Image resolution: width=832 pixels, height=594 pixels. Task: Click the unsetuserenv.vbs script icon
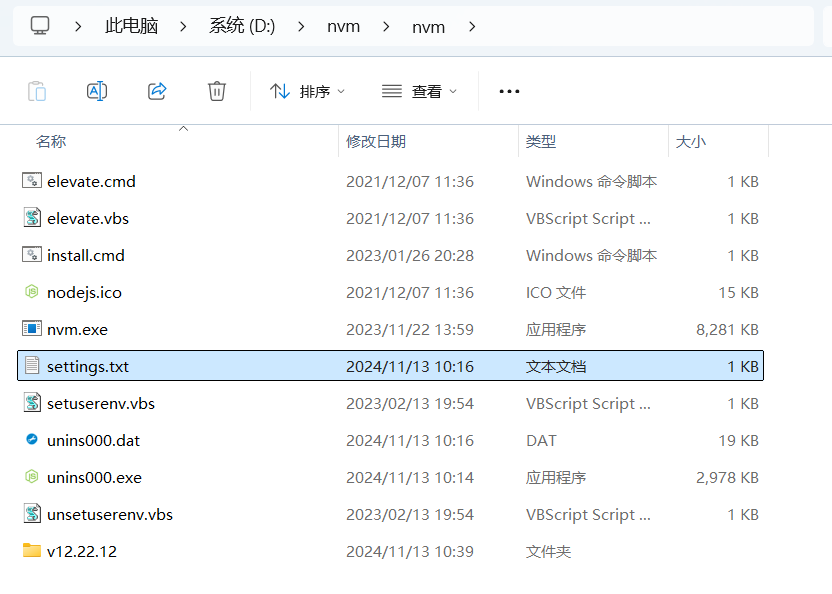32,514
